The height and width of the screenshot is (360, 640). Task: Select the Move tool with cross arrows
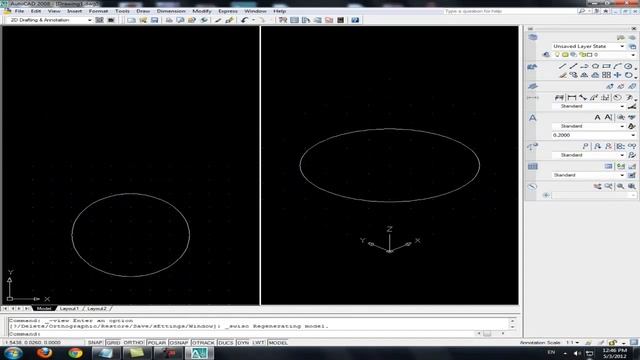click(617, 75)
